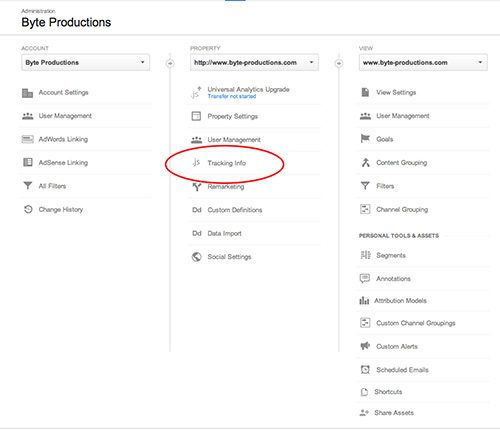Click the Account Settings building icon
Image resolution: width=500 pixels, height=430 pixels.
point(27,93)
